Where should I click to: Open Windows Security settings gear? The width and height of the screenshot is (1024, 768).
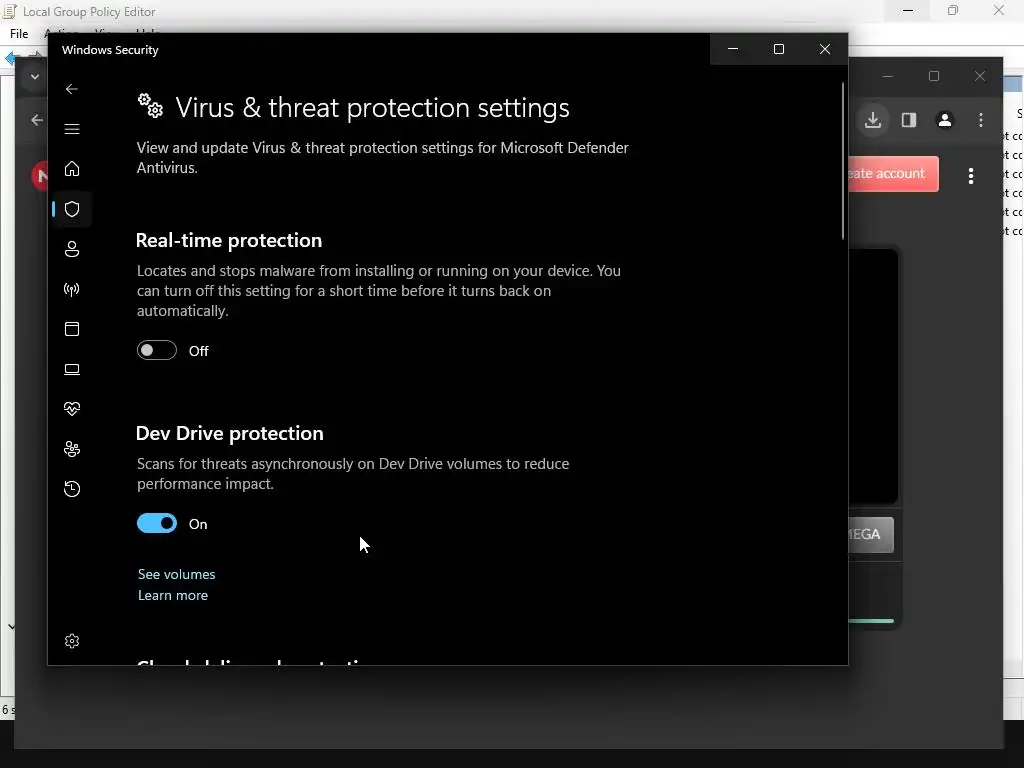[x=72, y=641]
